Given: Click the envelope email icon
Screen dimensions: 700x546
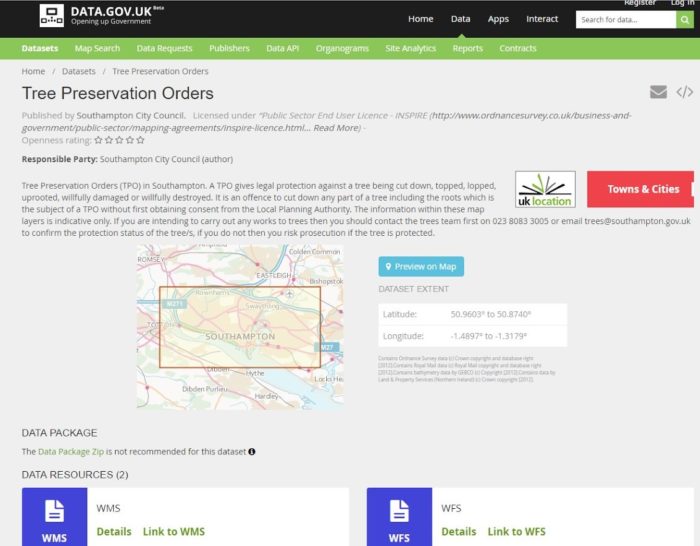Looking at the screenshot, I should coord(658,92).
